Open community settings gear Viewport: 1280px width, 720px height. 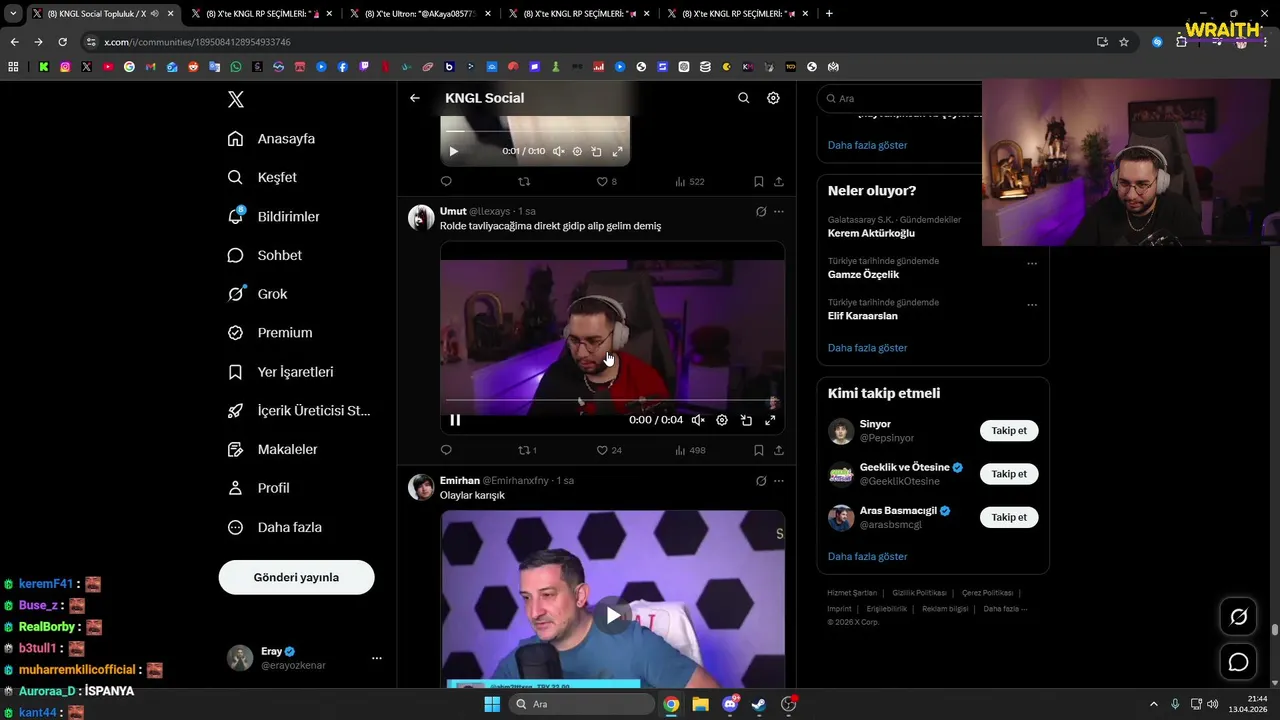[x=773, y=98]
